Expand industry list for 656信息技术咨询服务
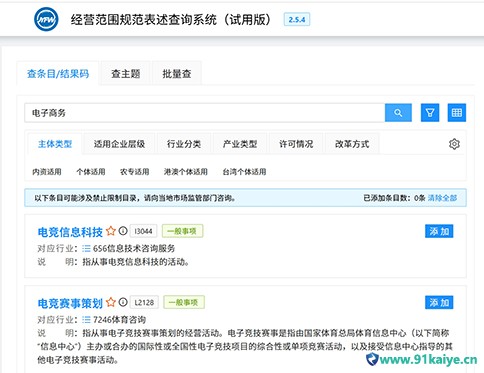 86,249
